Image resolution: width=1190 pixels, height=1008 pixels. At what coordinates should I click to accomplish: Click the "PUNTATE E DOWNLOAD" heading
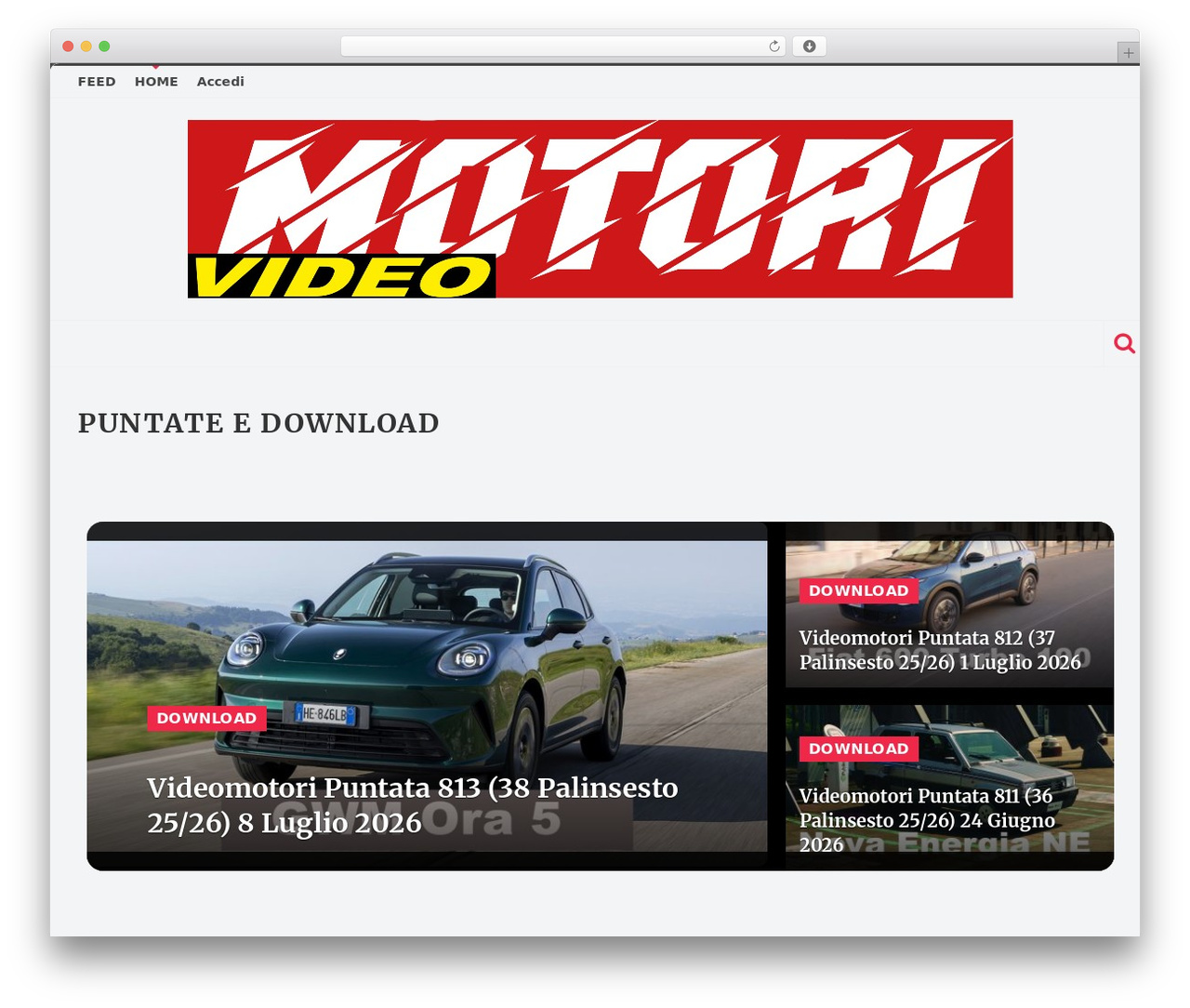click(258, 423)
